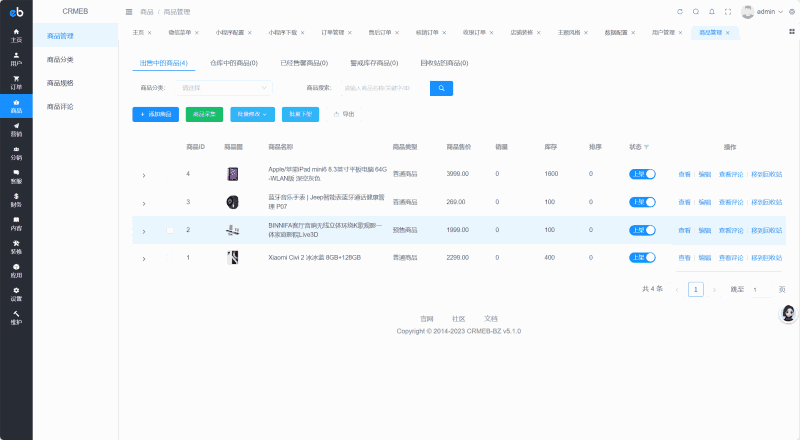Open the notification bell icon

[712, 12]
